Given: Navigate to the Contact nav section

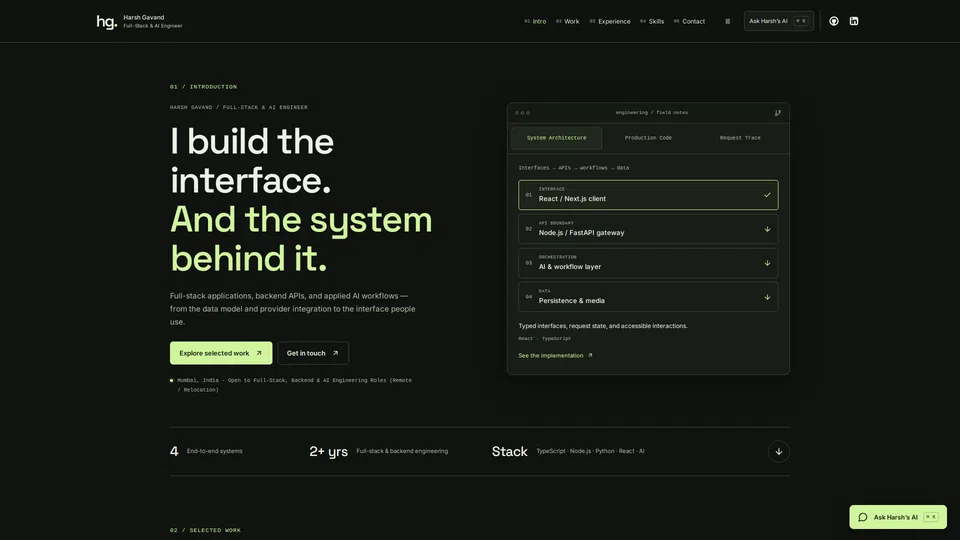Looking at the screenshot, I should point(689,21).
